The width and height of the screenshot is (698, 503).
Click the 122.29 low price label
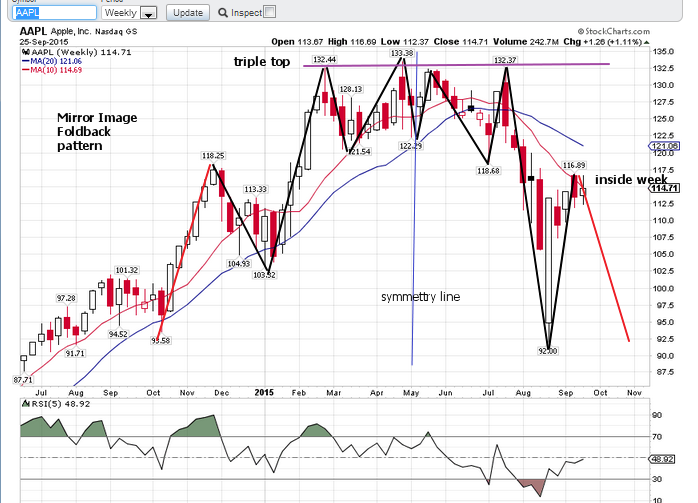[410, 146]
